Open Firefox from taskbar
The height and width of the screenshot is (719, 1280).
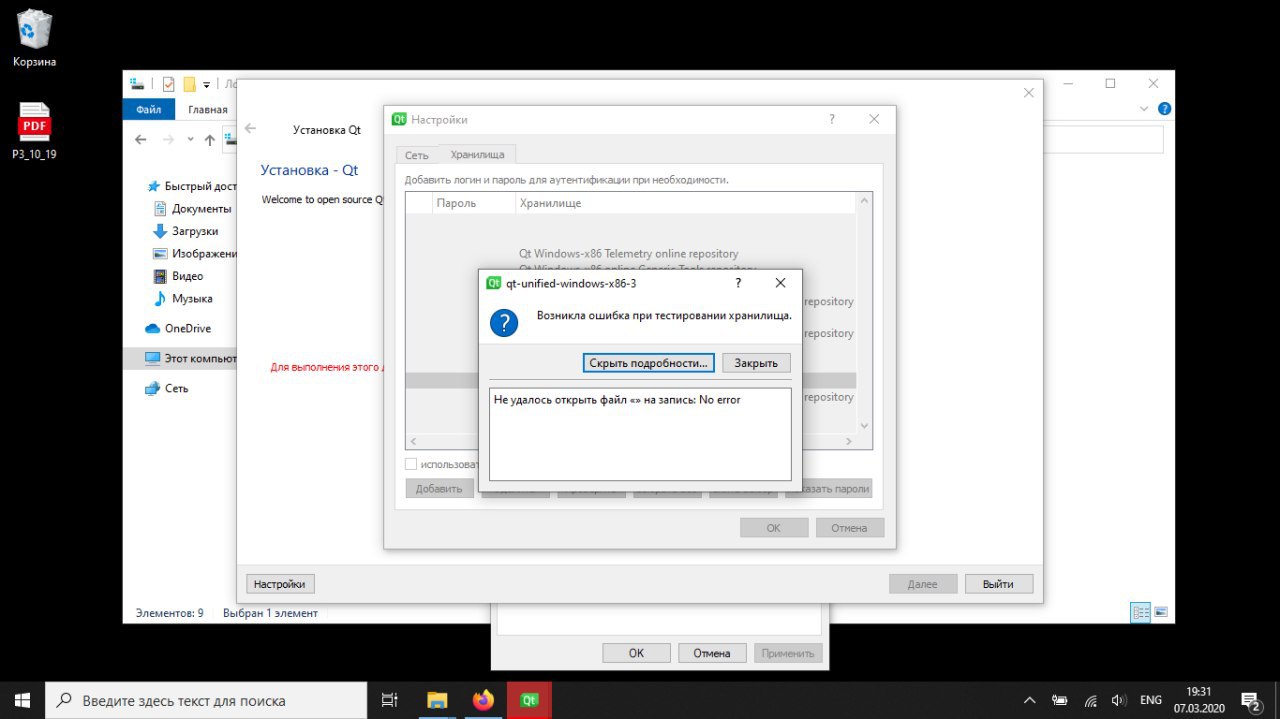484,700
